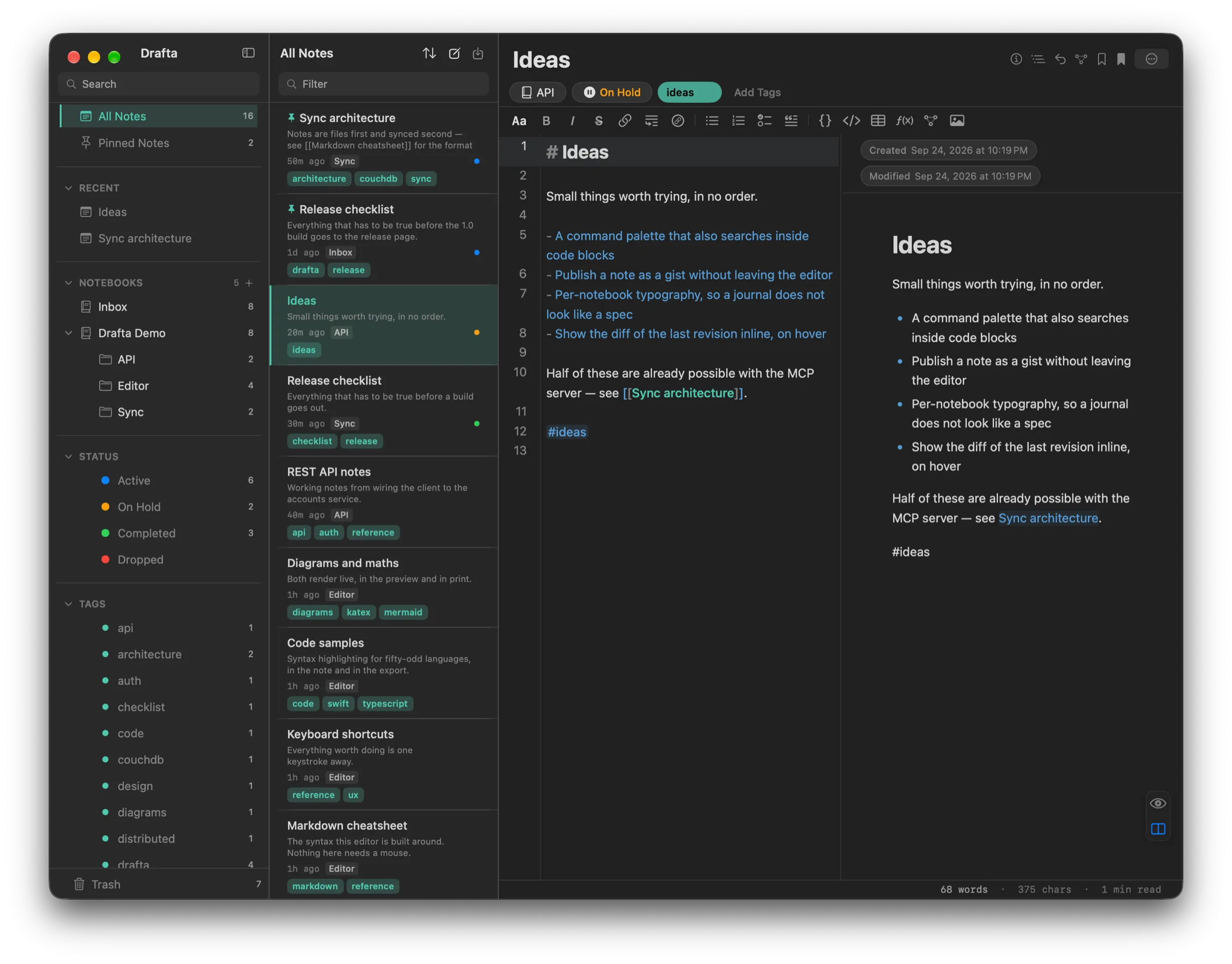Collapse the Tags section

pyautogui.click(x=68, y=604)
